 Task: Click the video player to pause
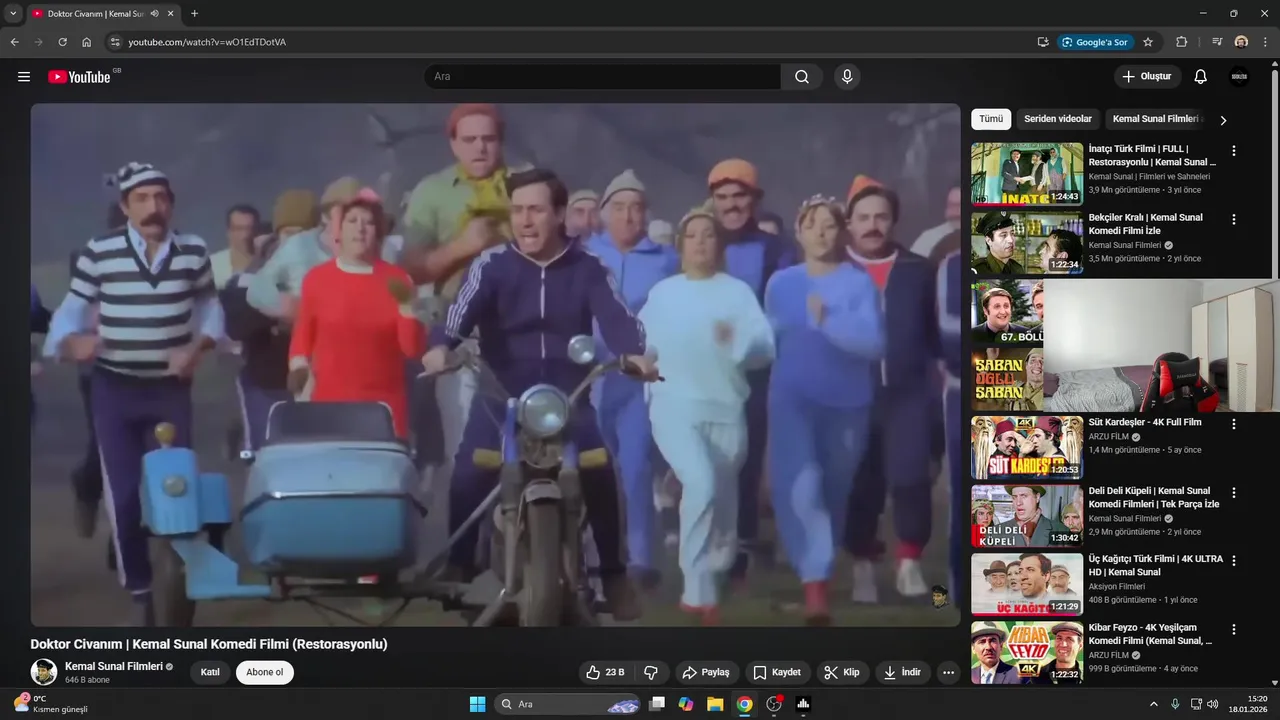tap(495, 365)
